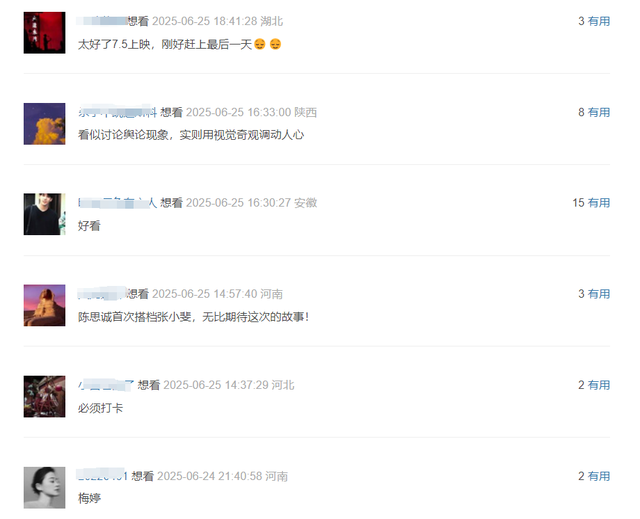
Task: Click the red poster avatar of the Hubei commenter
Action: point(44,33)
